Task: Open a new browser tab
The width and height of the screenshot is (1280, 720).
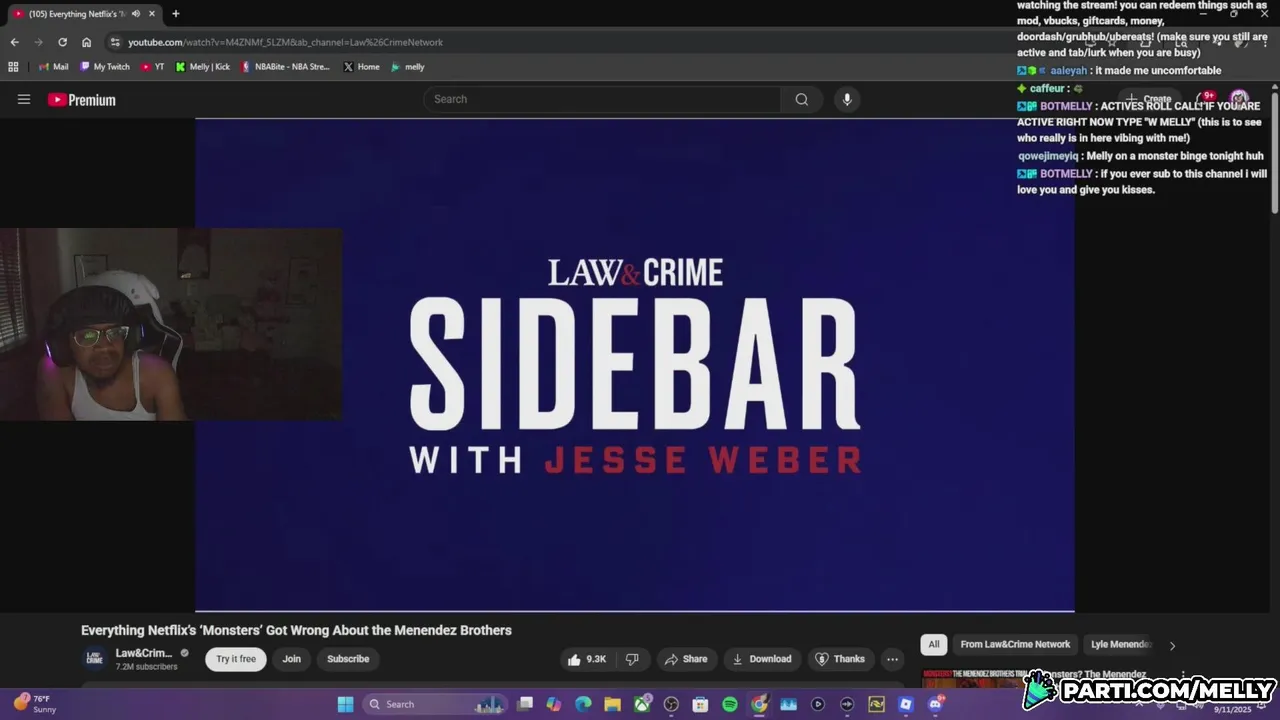Action: pos(175,14)
